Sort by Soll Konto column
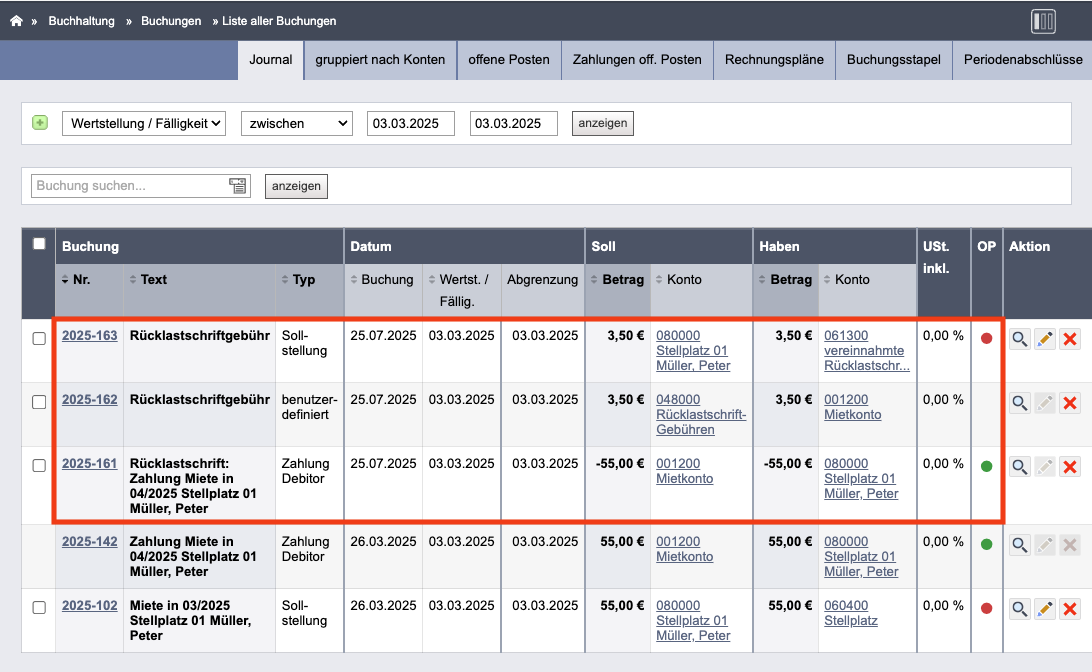The width and height of the screenshot is (1092, 672). [679, 279]
